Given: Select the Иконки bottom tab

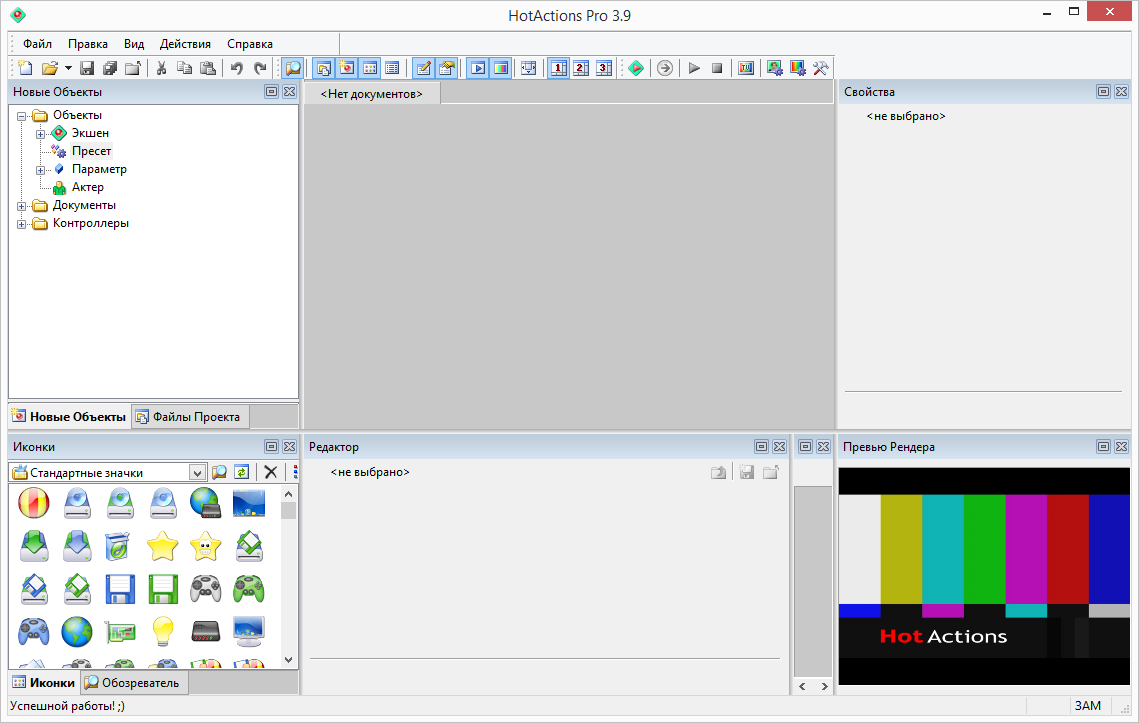Looking at the screenshot, I should pos(44,683).
